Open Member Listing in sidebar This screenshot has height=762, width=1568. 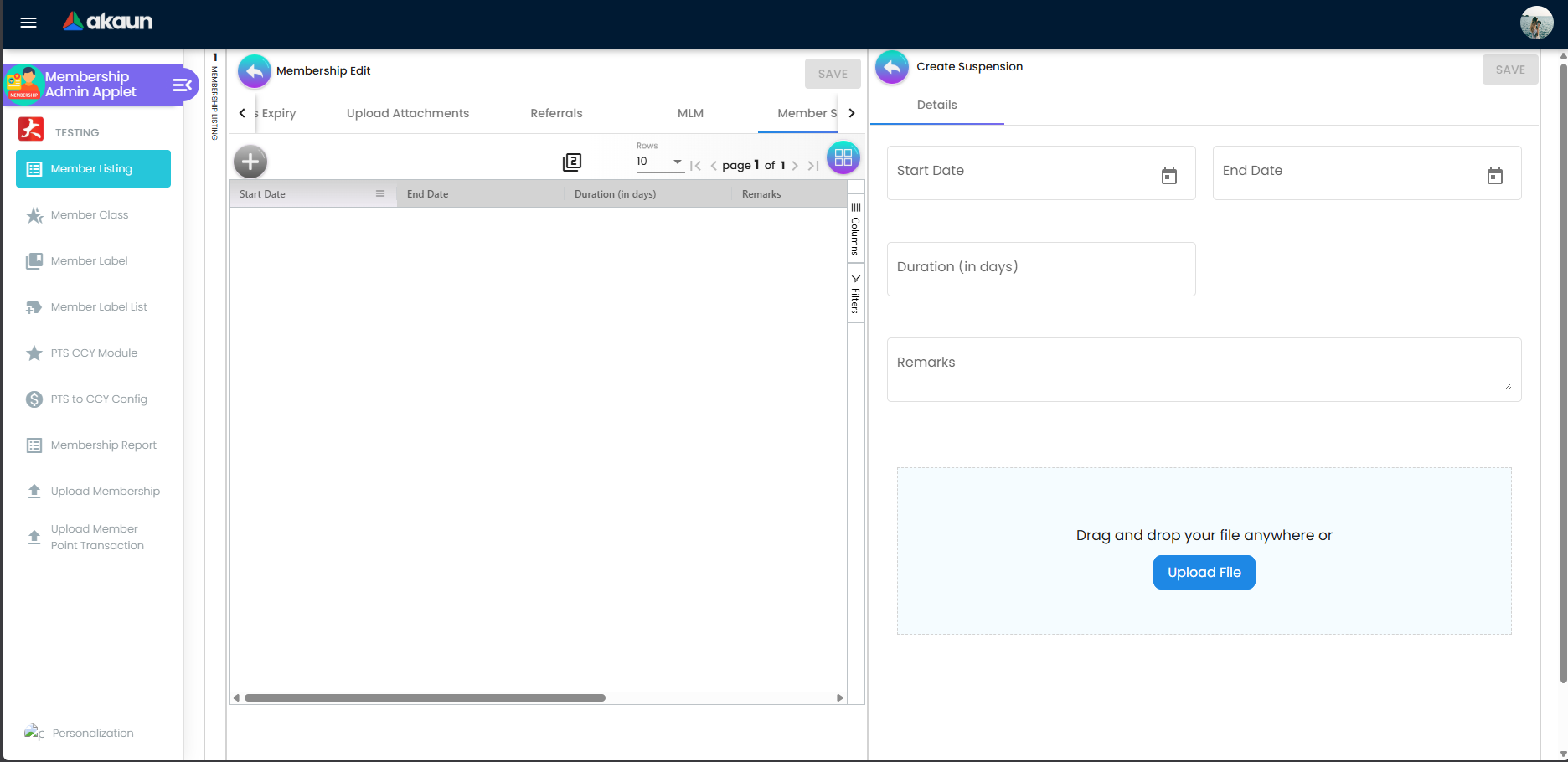point(93,169)
